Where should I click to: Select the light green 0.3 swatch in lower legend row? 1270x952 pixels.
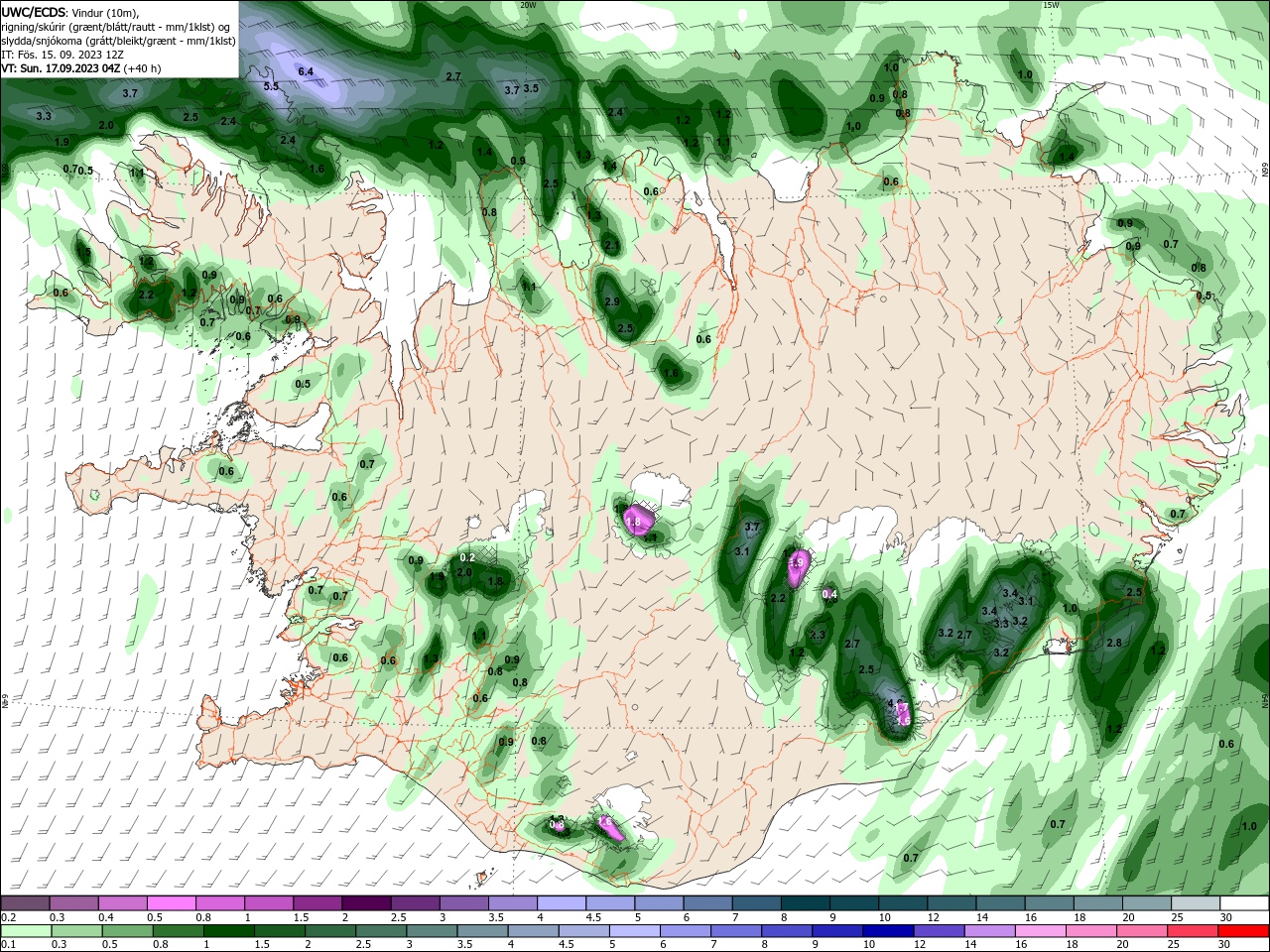(x=76, y=931)
